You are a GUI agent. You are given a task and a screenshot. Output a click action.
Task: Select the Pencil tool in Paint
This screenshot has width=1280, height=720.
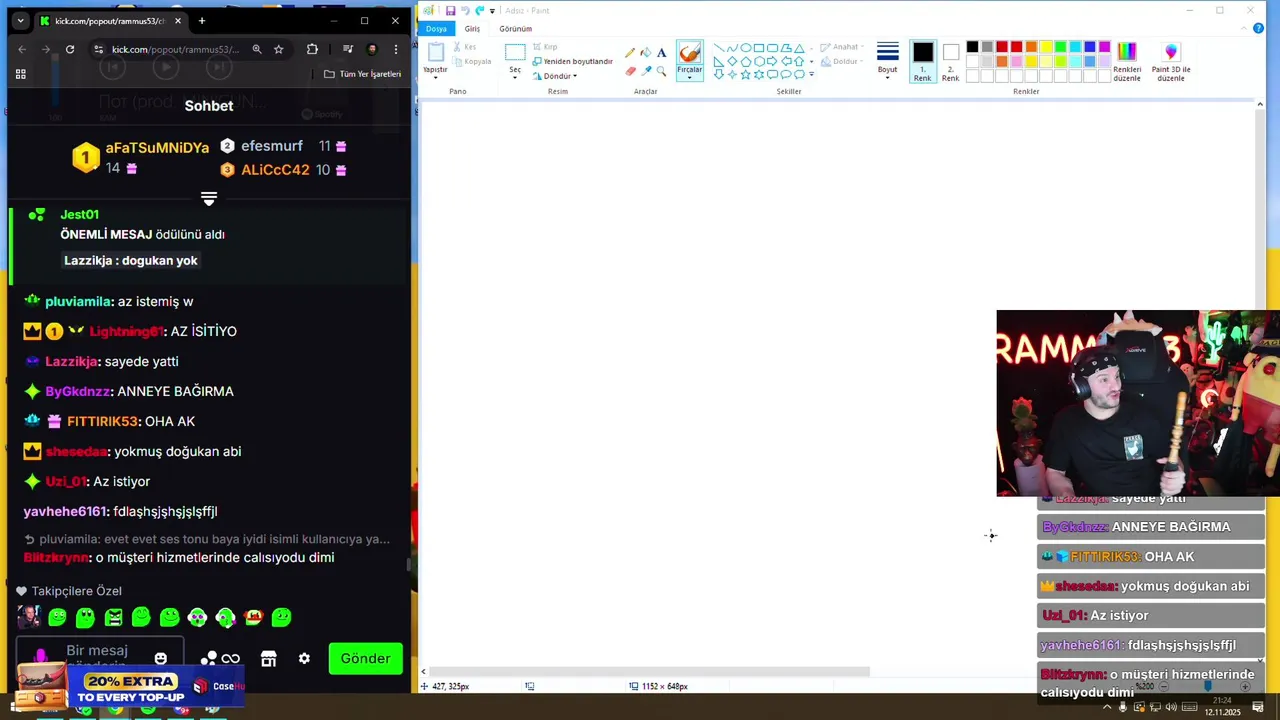[x=629, y=53]
